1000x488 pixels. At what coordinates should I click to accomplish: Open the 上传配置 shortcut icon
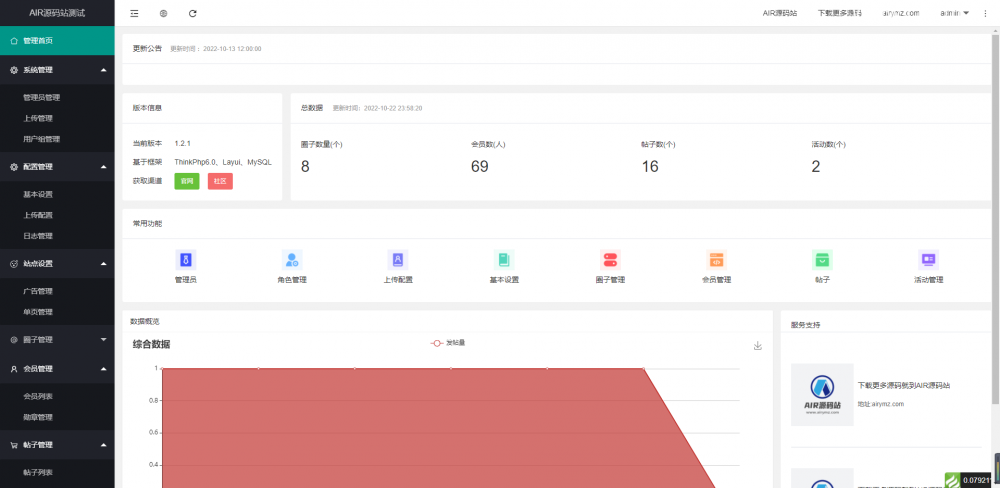(397, 260)
